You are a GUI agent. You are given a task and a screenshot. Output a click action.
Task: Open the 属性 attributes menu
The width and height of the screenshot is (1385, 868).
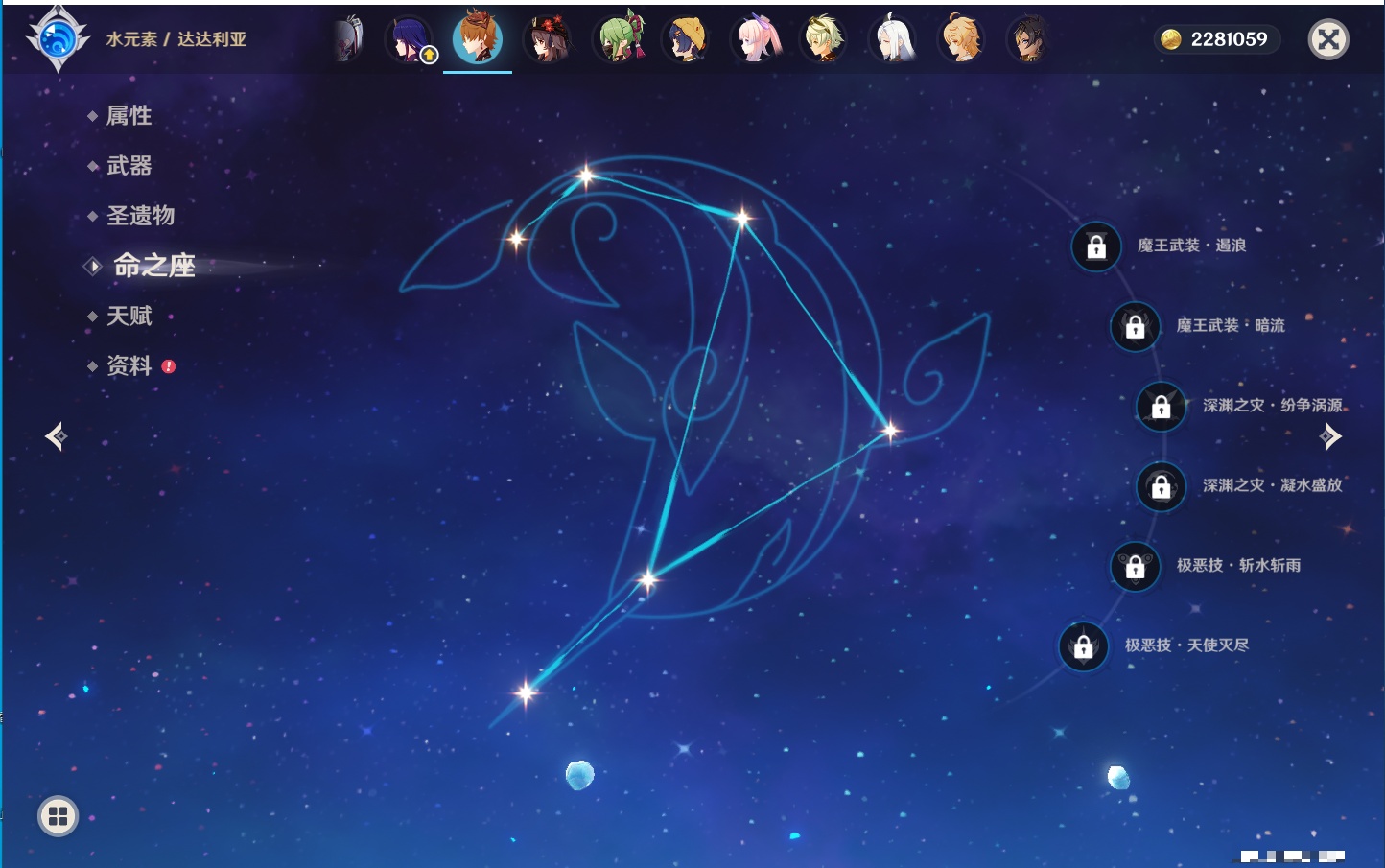[129, 116]
